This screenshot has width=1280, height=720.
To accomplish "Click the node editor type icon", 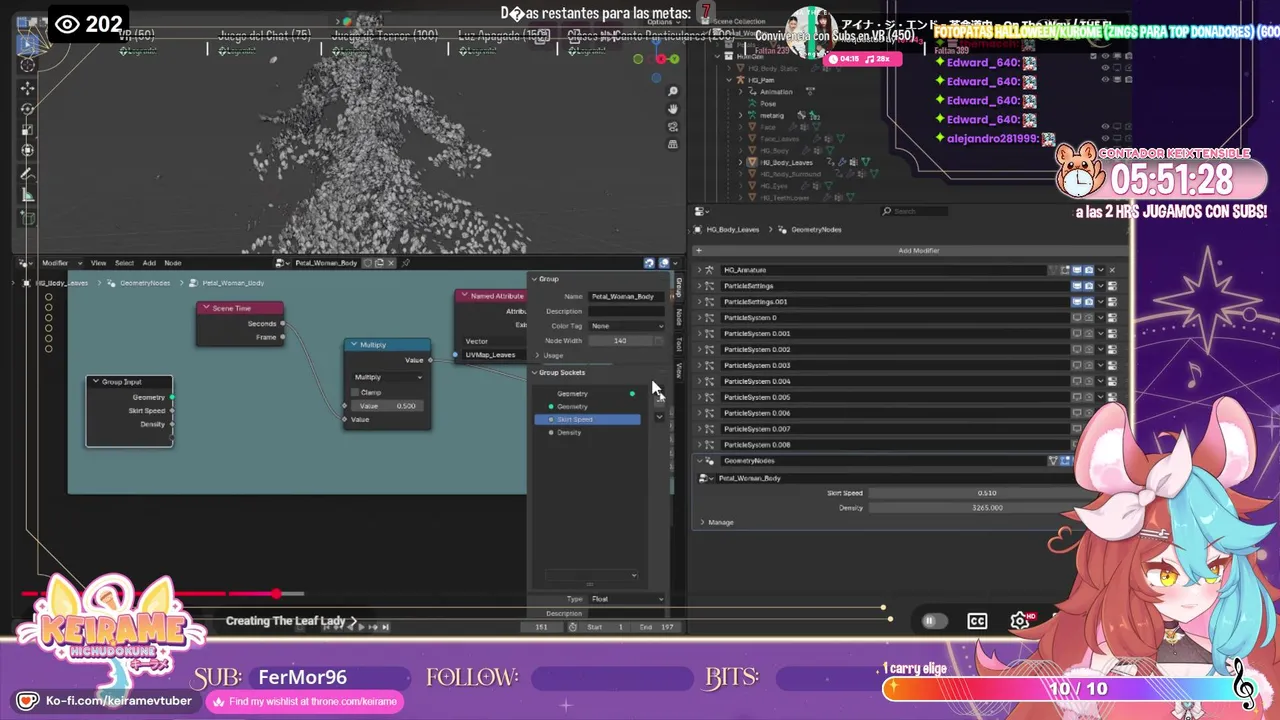I will coord(25,263).
